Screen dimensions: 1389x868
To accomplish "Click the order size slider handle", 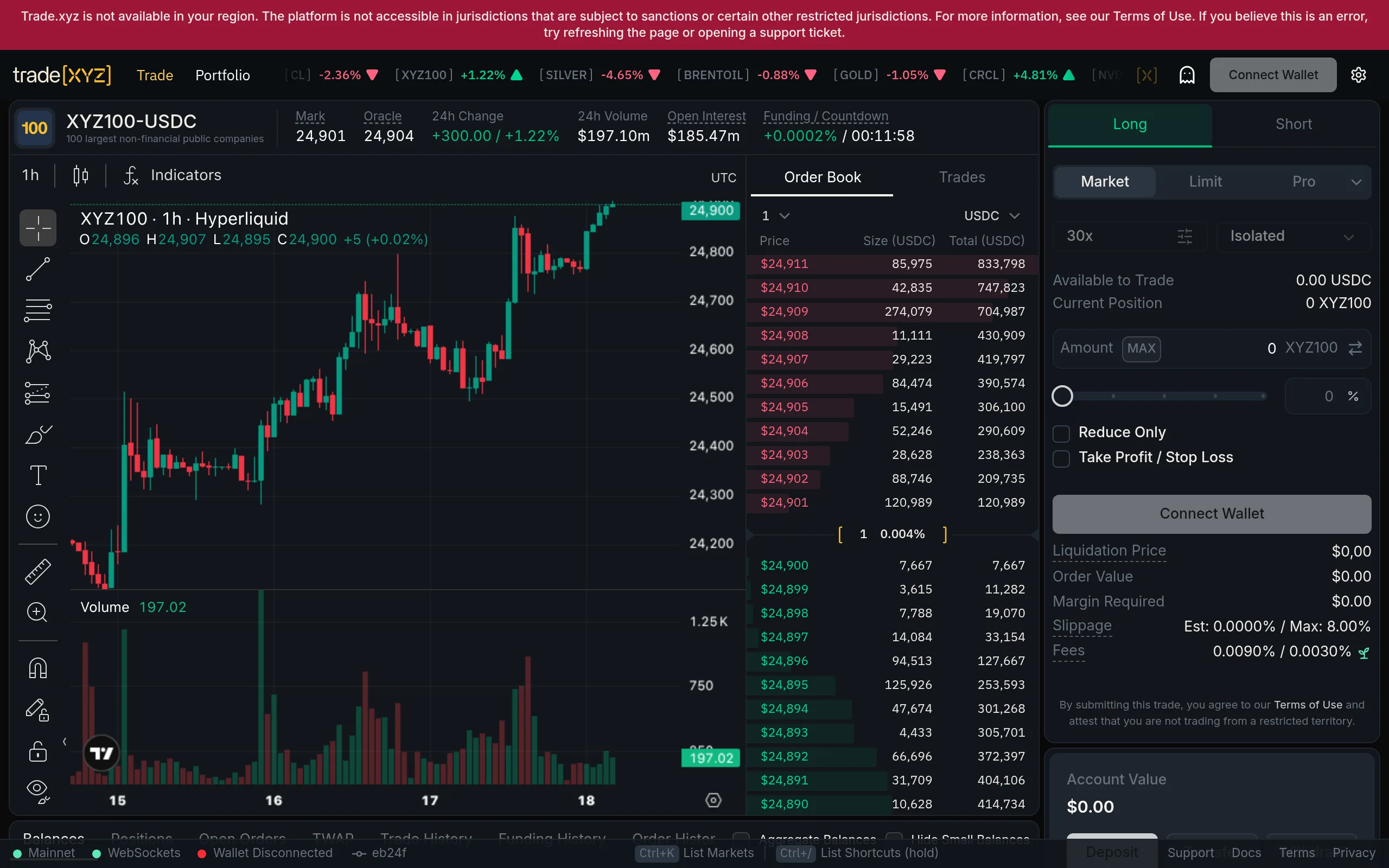I will (1062, 396).
